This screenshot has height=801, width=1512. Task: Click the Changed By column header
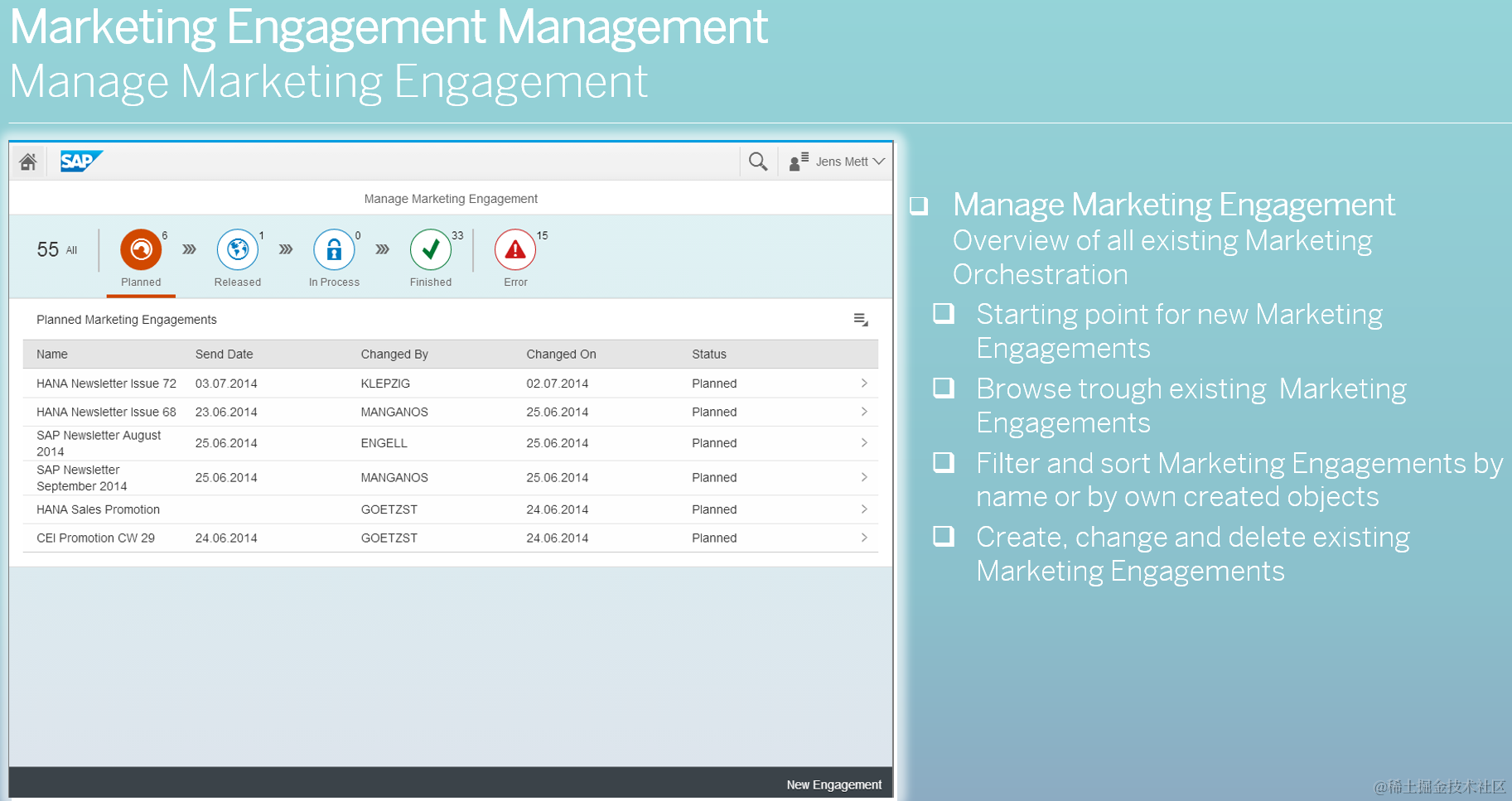(394, 354)
